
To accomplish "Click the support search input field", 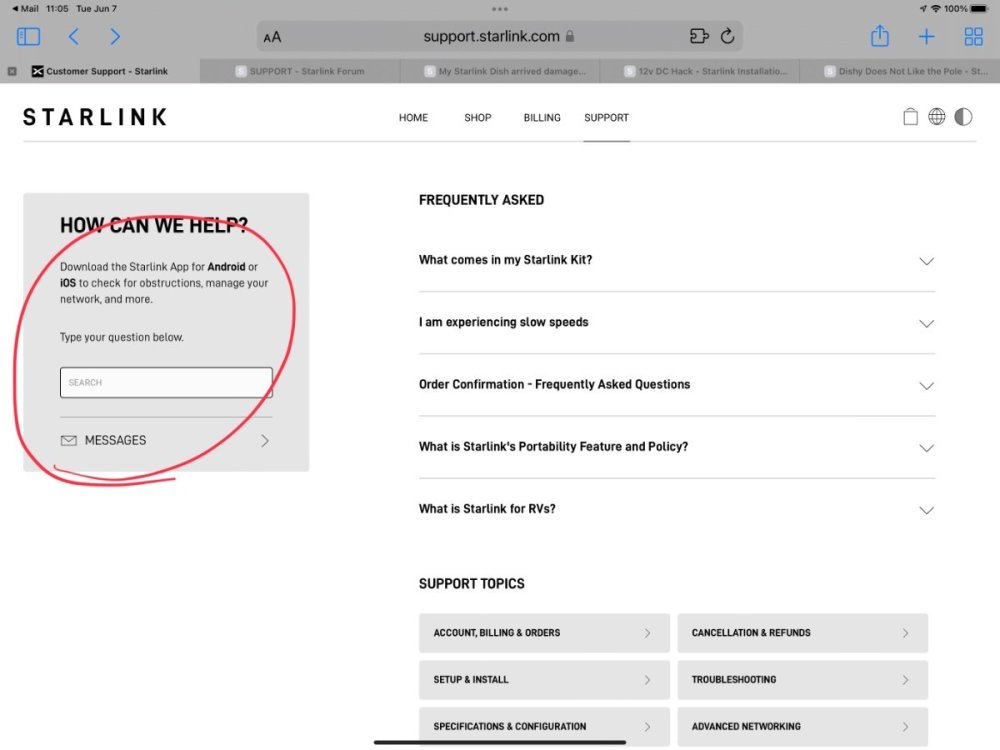I will coord(166,383).
